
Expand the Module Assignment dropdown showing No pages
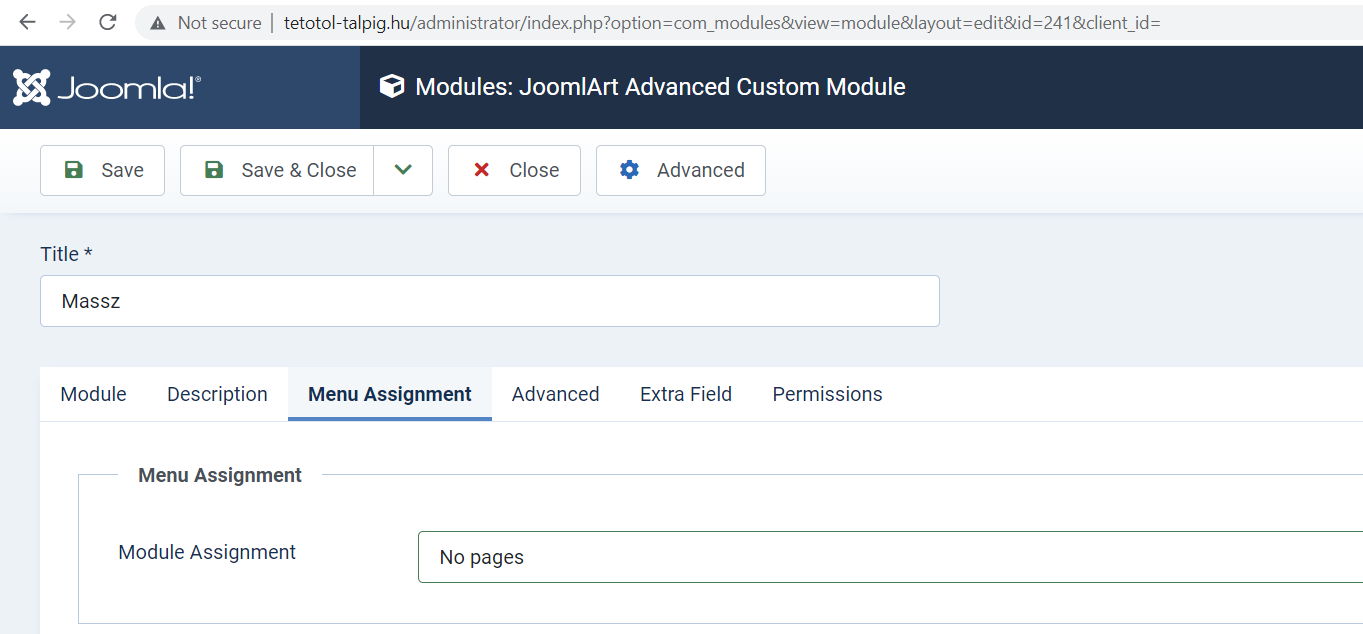pos(890,557)
